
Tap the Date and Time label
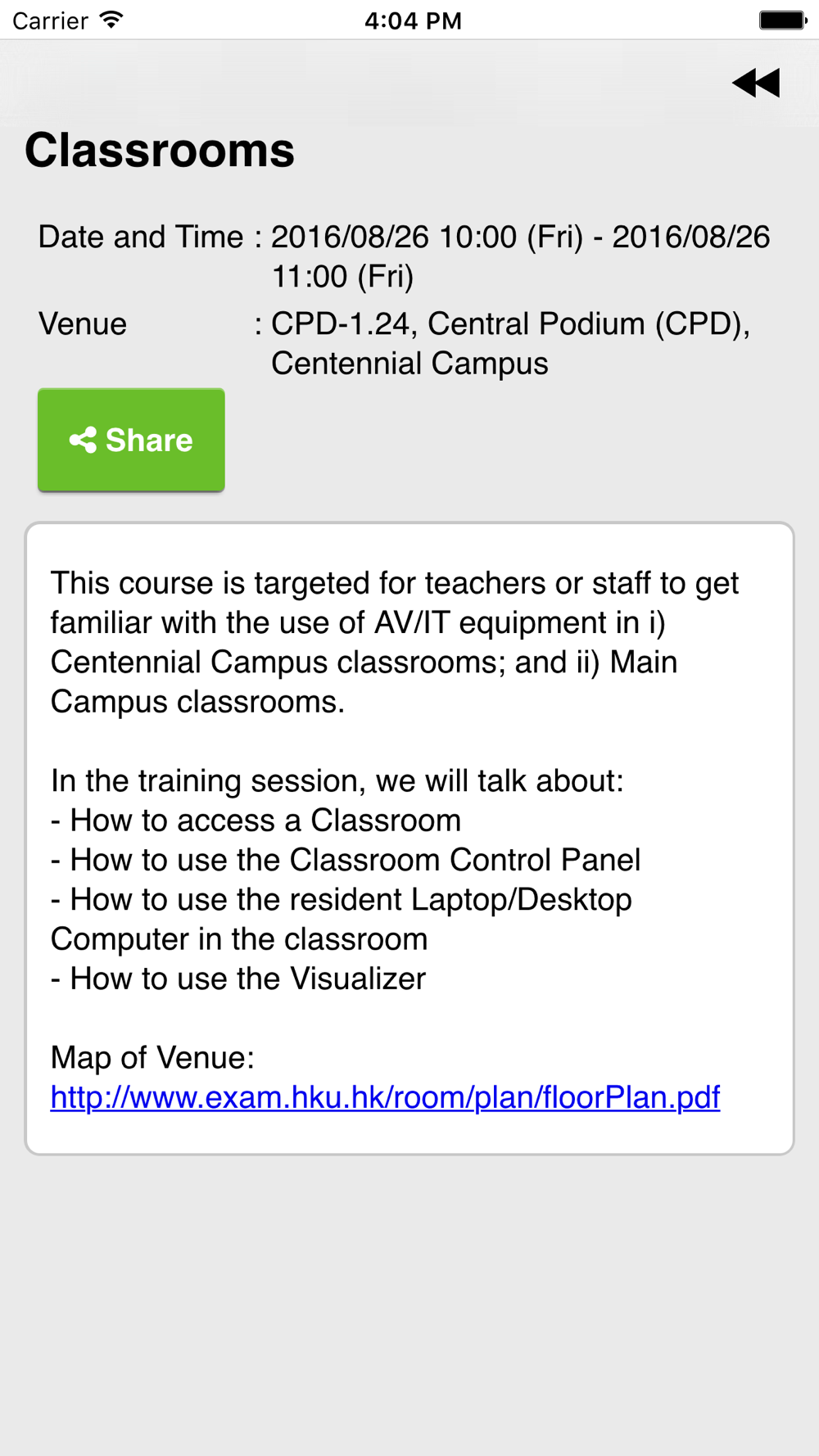[x=141, y=237]
